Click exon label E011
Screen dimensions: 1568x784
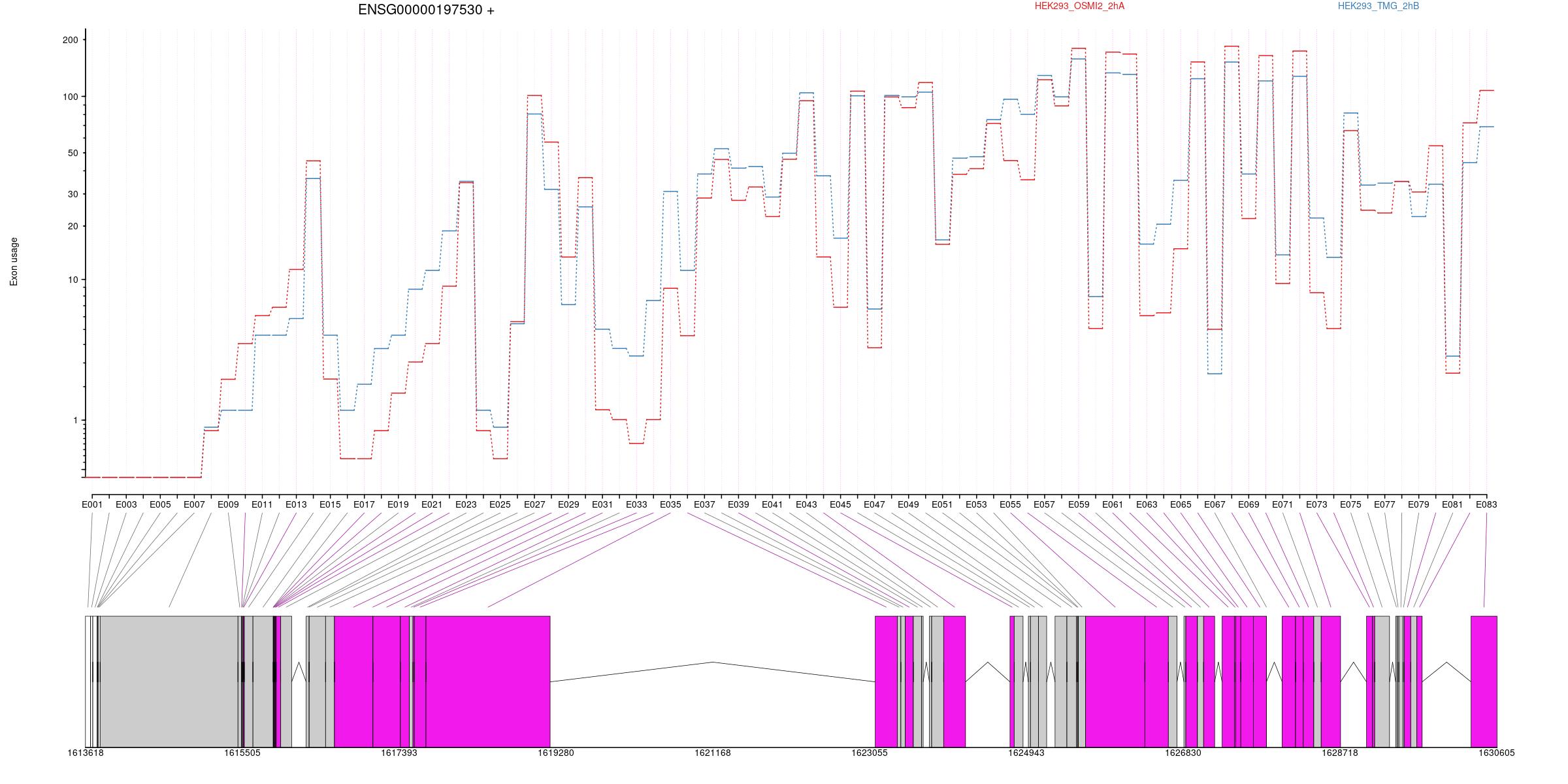(262, 504)
